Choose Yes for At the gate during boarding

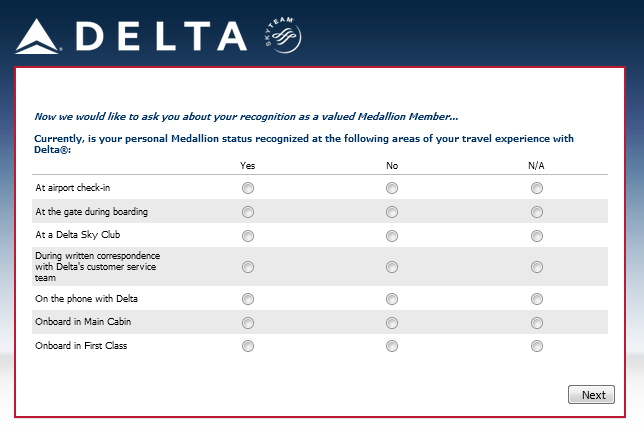(x=248, y=212)
